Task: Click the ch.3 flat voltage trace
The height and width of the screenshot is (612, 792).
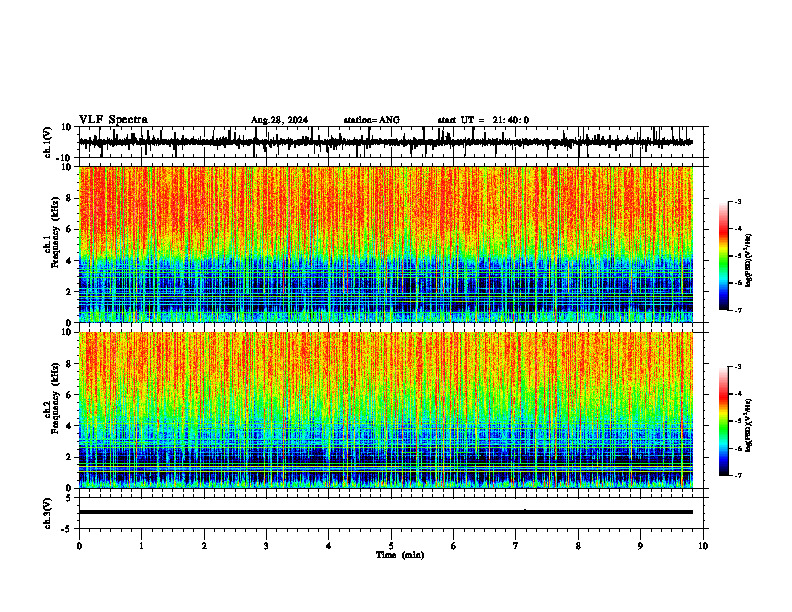Action: click(x=386, y=512)
